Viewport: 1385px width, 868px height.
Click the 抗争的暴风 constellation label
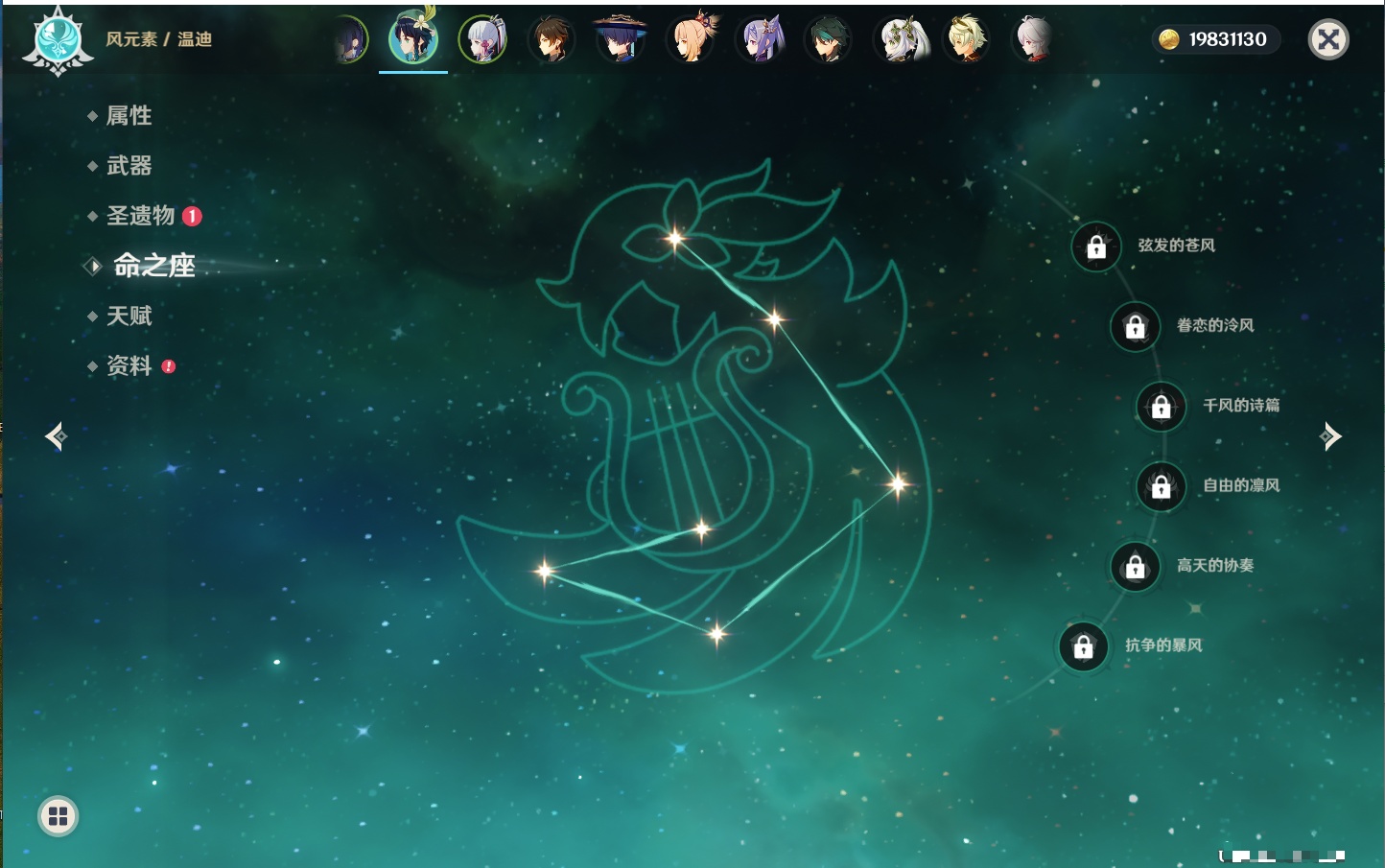(x=1163, y=645)
